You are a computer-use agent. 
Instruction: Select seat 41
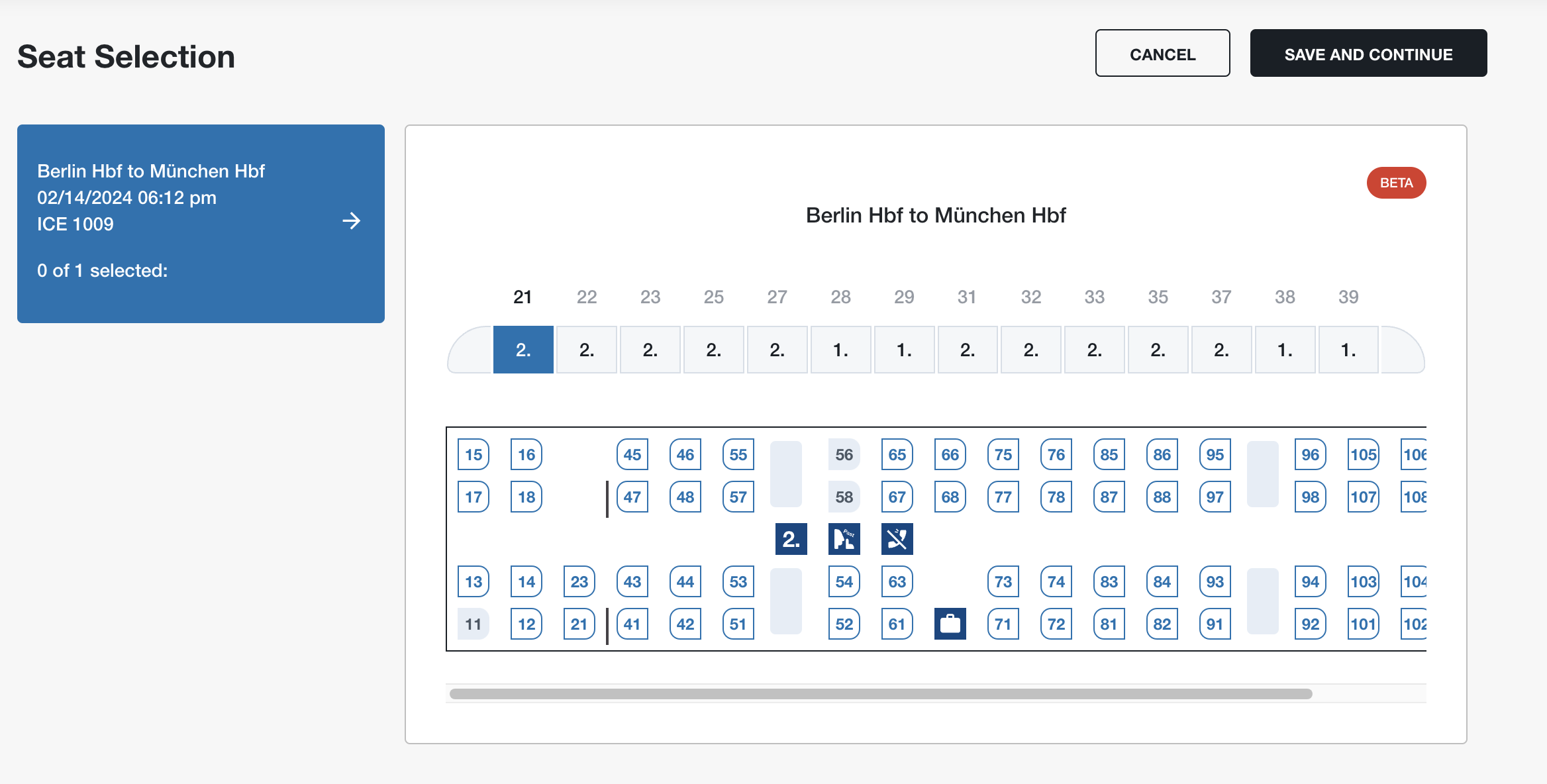tap(632, 624)
